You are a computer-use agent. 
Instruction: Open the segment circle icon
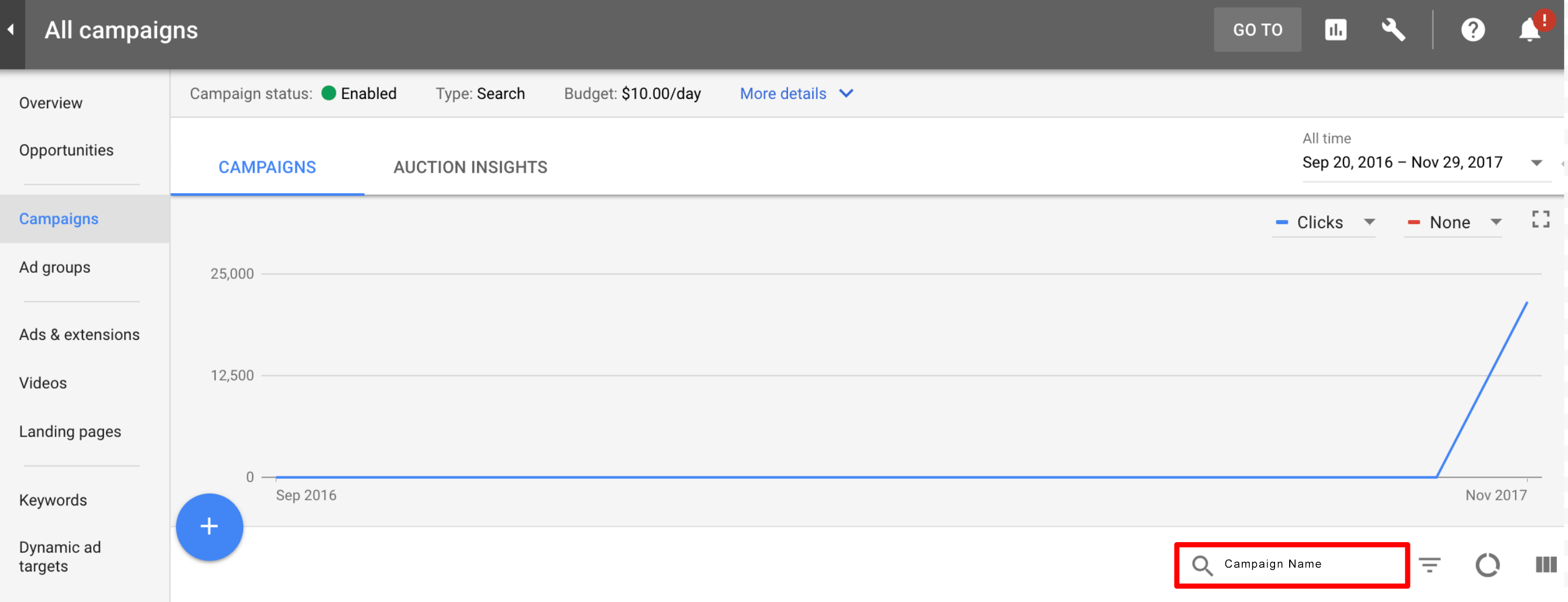tap(1487, 565)
